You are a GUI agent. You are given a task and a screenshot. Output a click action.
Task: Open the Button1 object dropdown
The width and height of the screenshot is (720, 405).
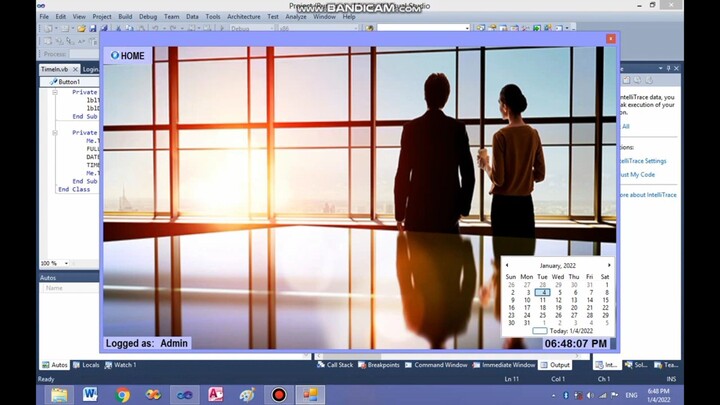(x=68, y=82)
